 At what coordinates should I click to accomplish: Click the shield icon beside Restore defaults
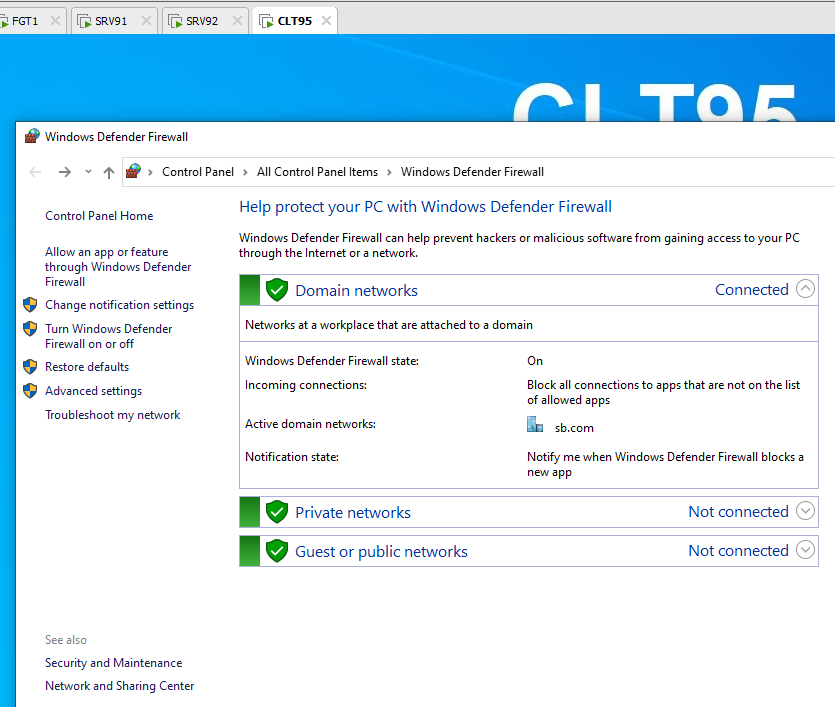pos(30,367)
